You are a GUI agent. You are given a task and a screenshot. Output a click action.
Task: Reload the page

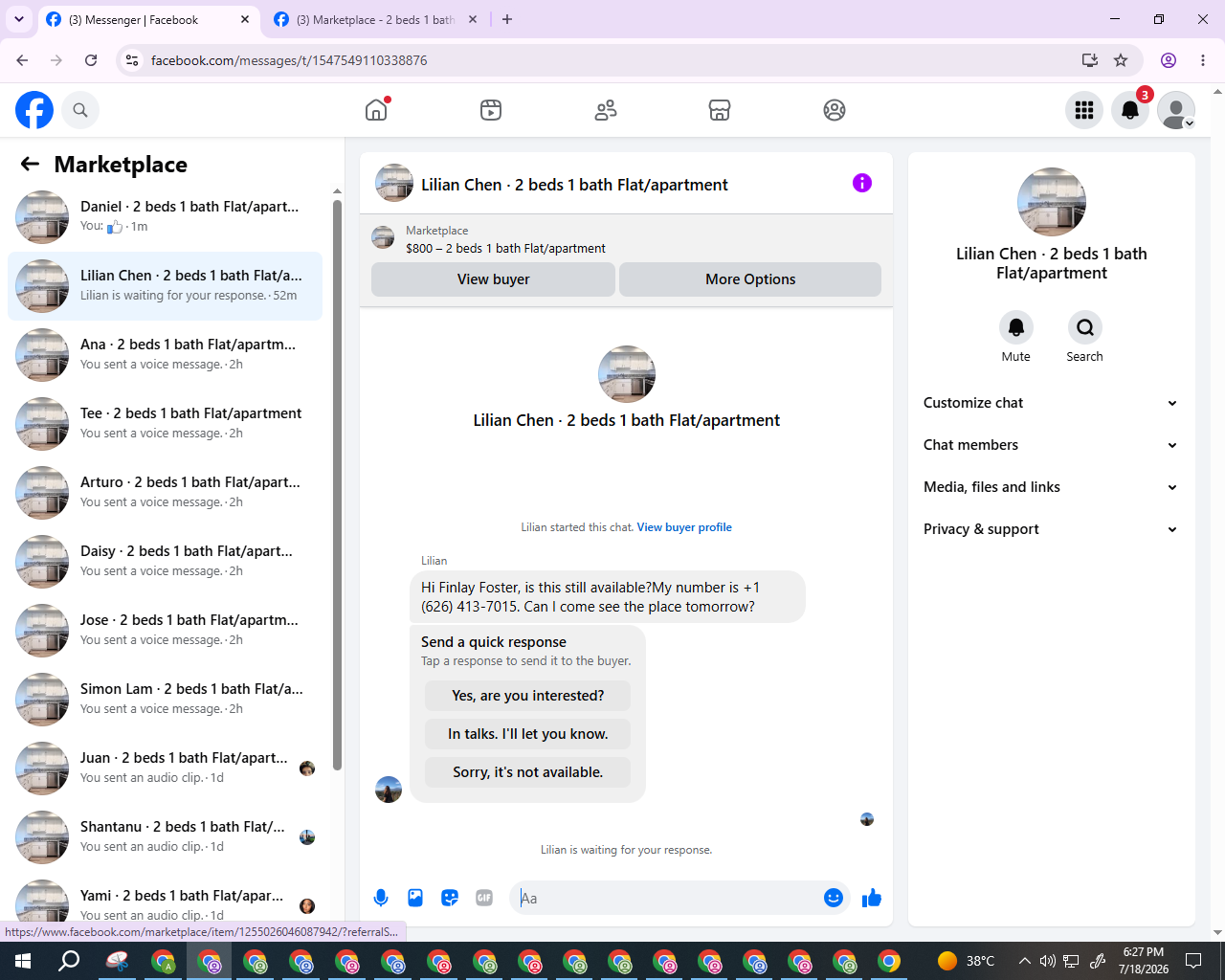point(91,60)
